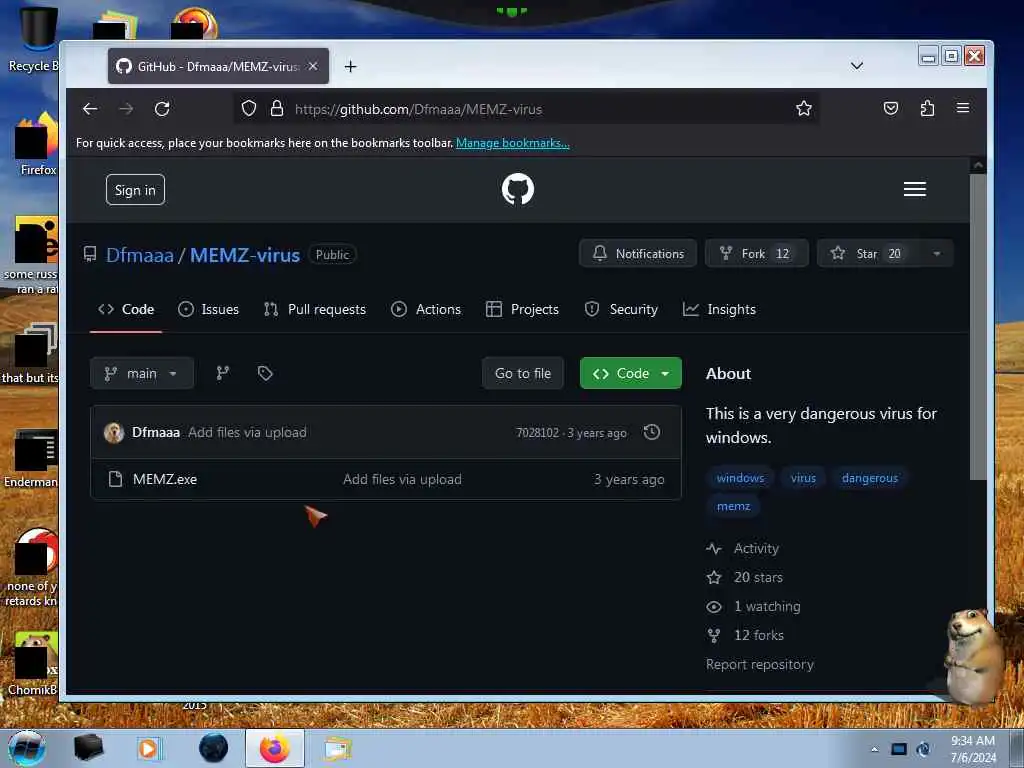Show hidden system tray icons
This screenshot has width=1024, height=768.
[874, 749]
